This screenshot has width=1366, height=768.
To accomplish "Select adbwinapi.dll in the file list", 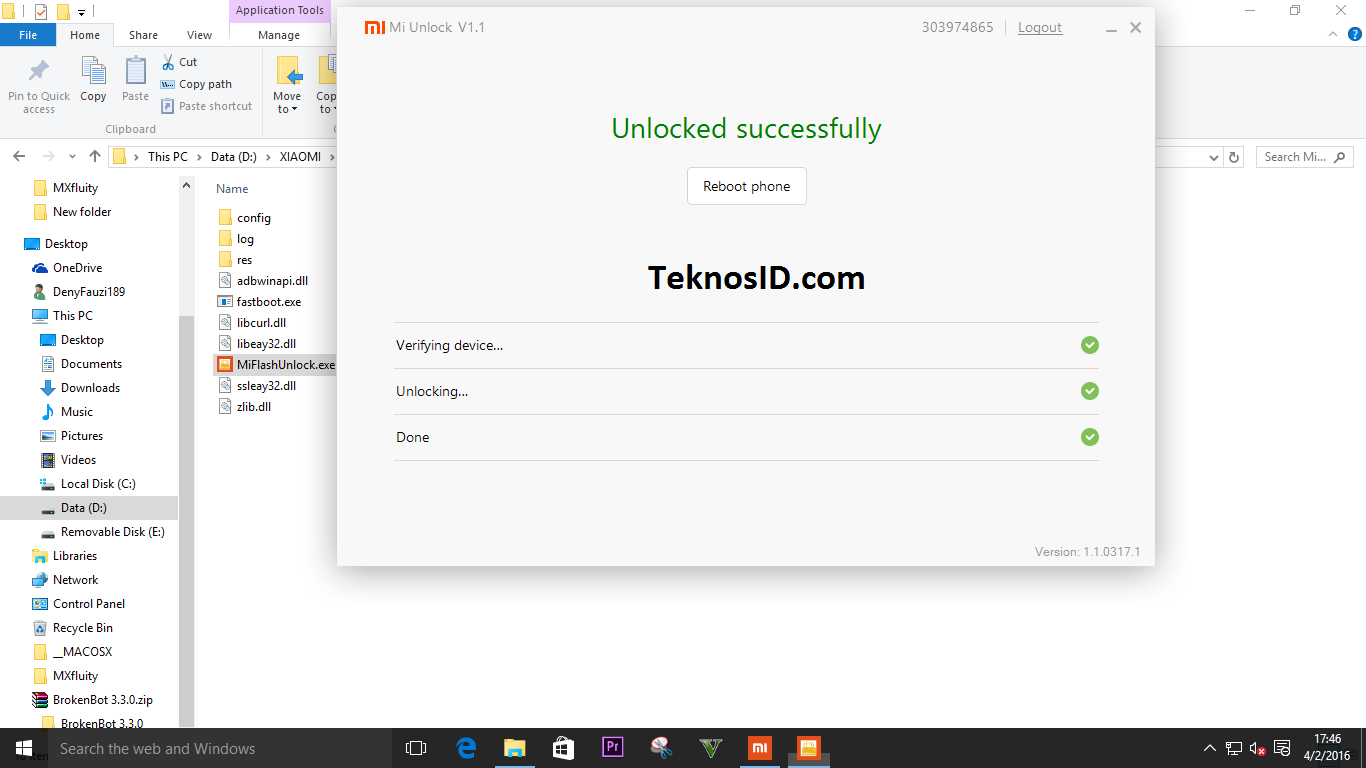I will [263, 281].
